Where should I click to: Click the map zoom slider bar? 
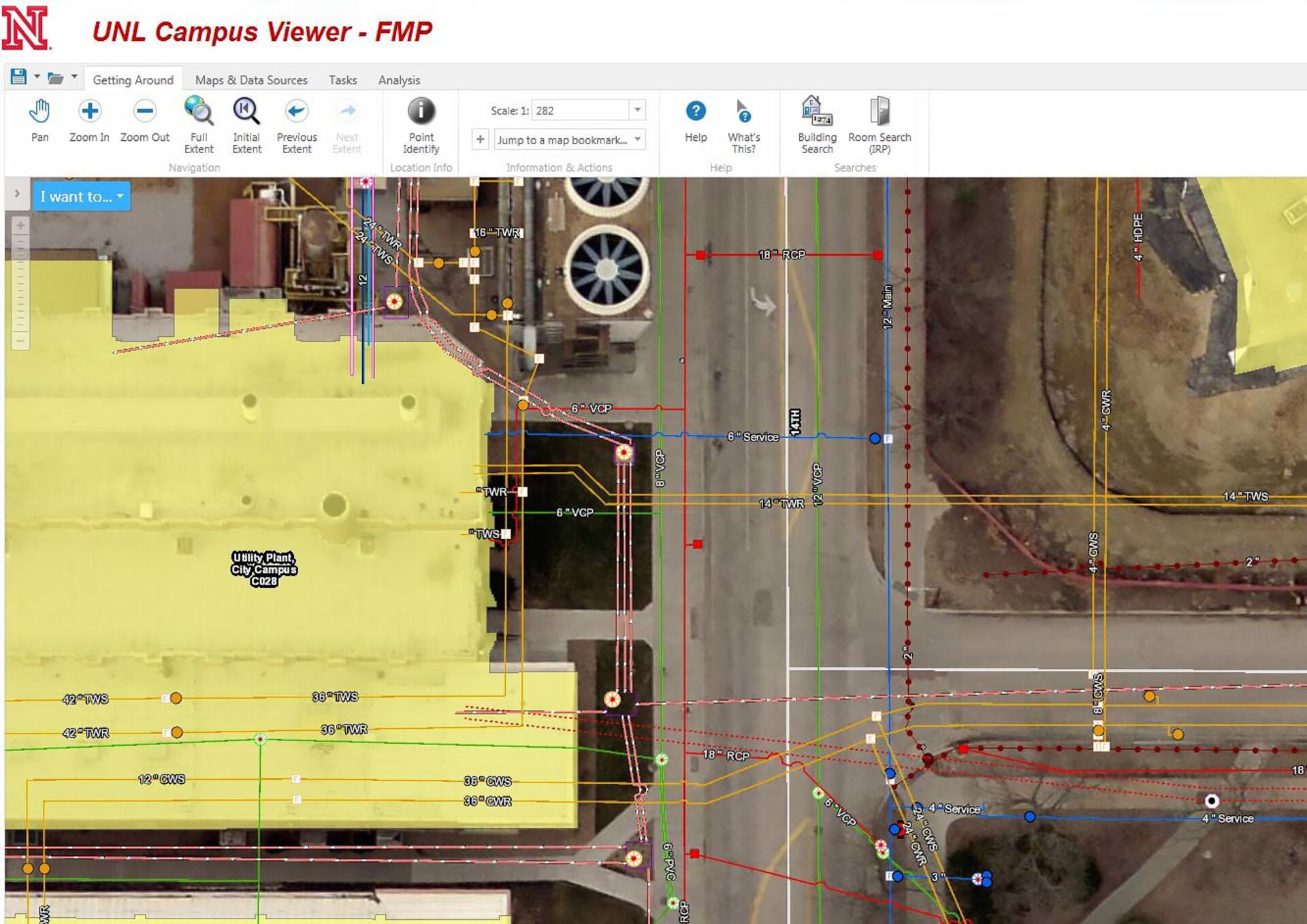[20, 282]
